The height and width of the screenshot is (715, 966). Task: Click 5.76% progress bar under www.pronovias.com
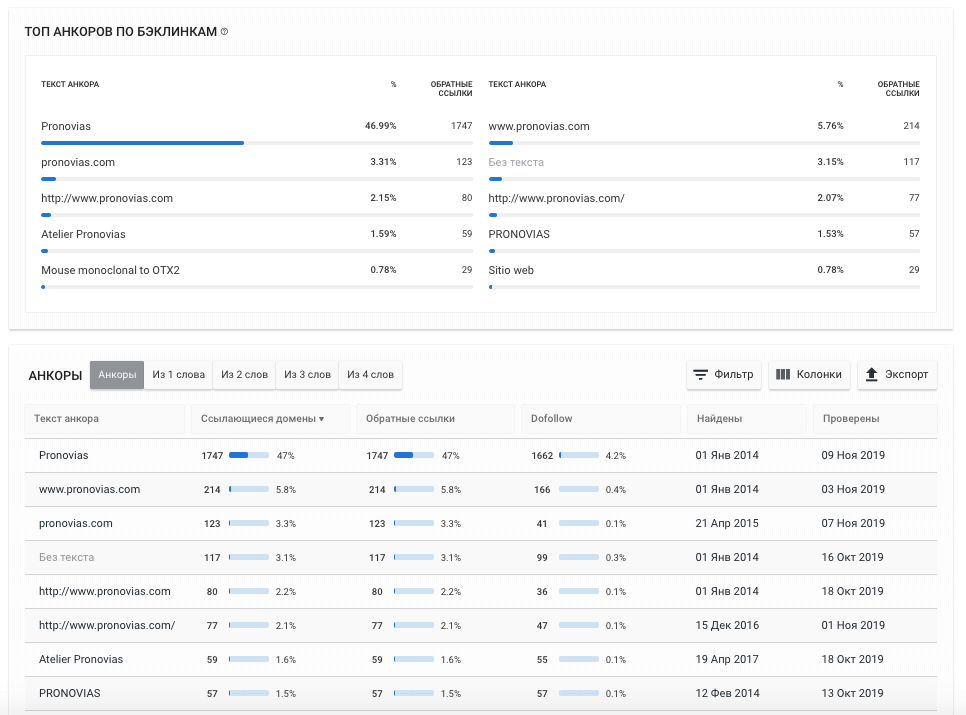[704, 143]
